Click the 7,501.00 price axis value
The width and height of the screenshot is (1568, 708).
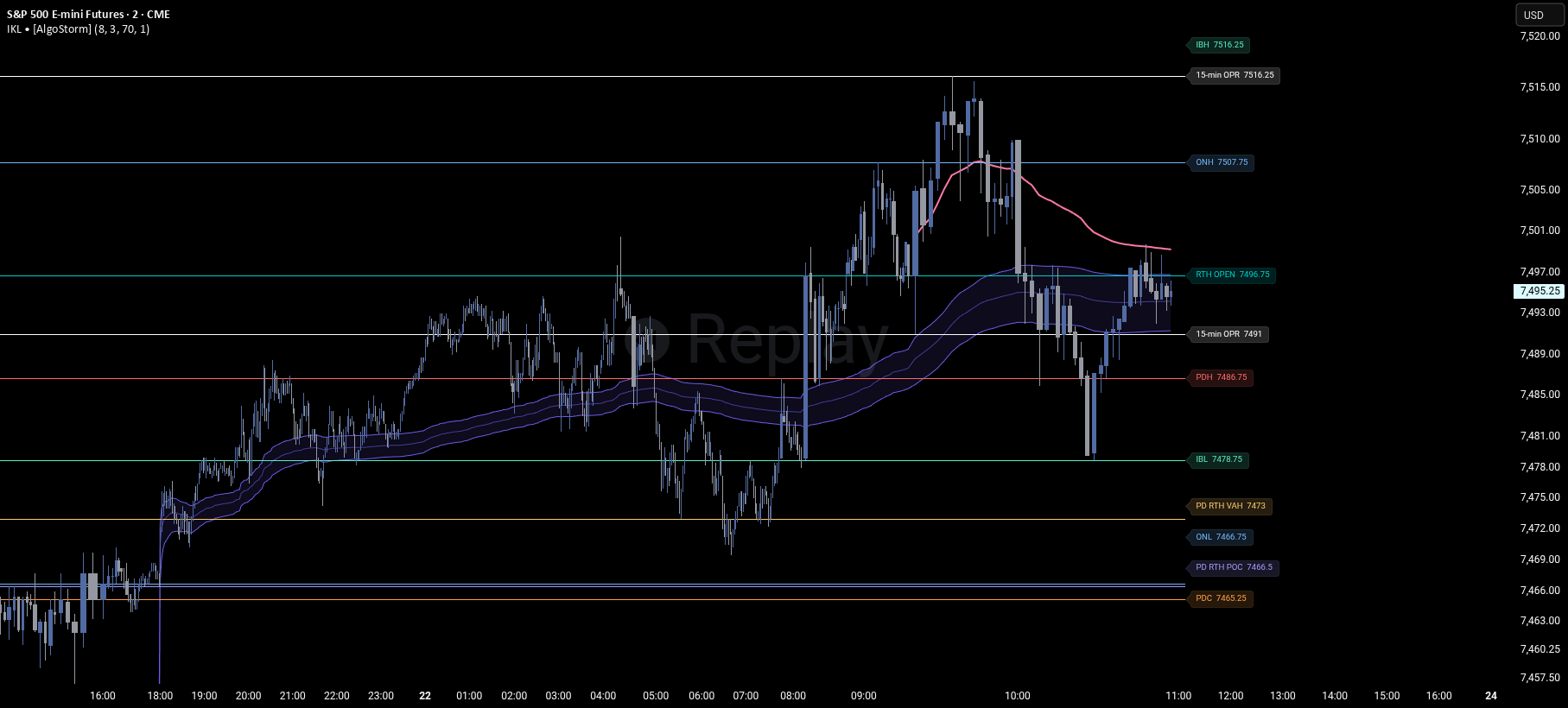tap(1539, 231)
